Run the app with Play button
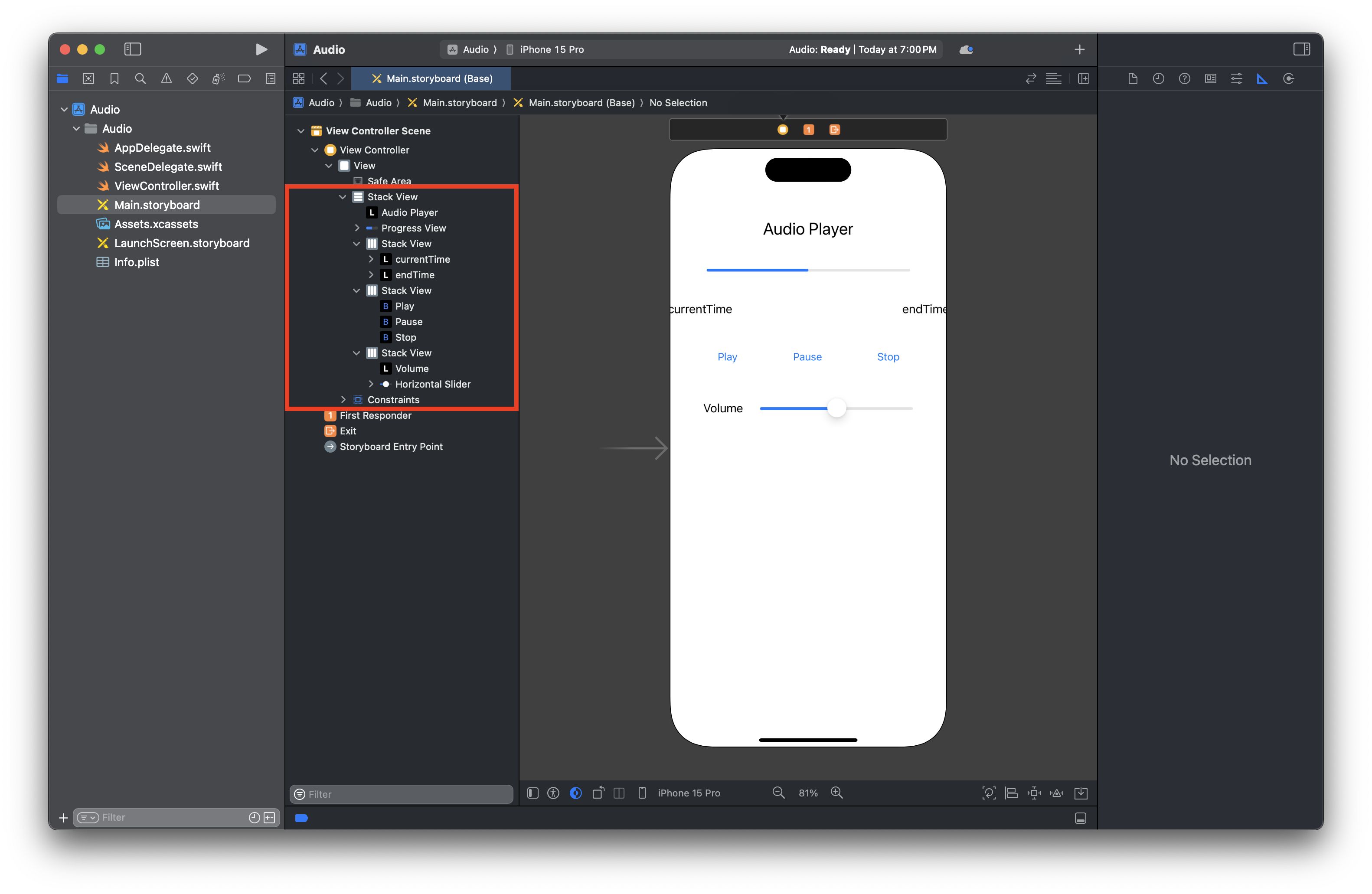Viewport: 1372px width, 894px height. (261, 49)
